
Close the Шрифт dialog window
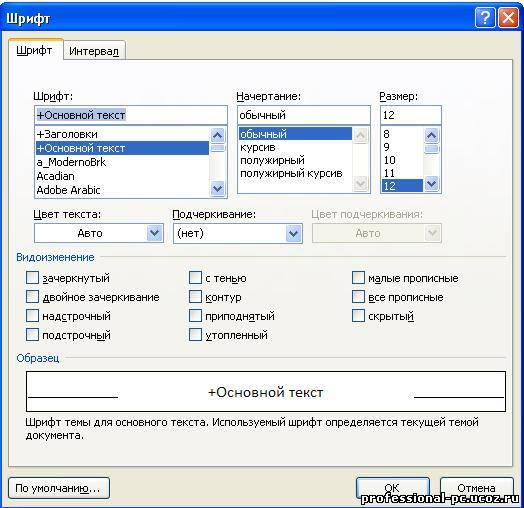click(508, 17)
